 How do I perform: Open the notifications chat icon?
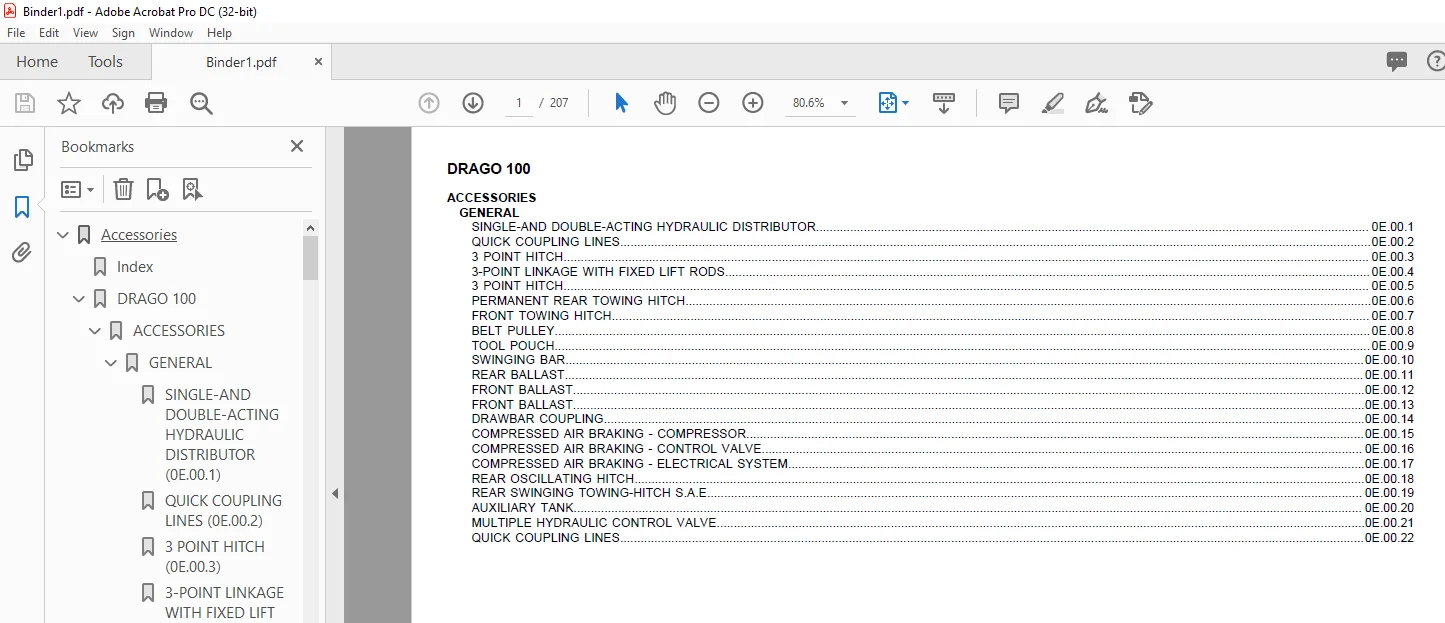[x=1397, y=62]
